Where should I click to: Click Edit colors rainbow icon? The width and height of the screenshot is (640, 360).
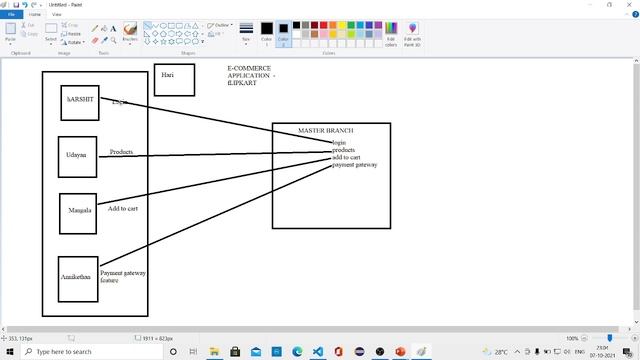[x=391, y=28]
